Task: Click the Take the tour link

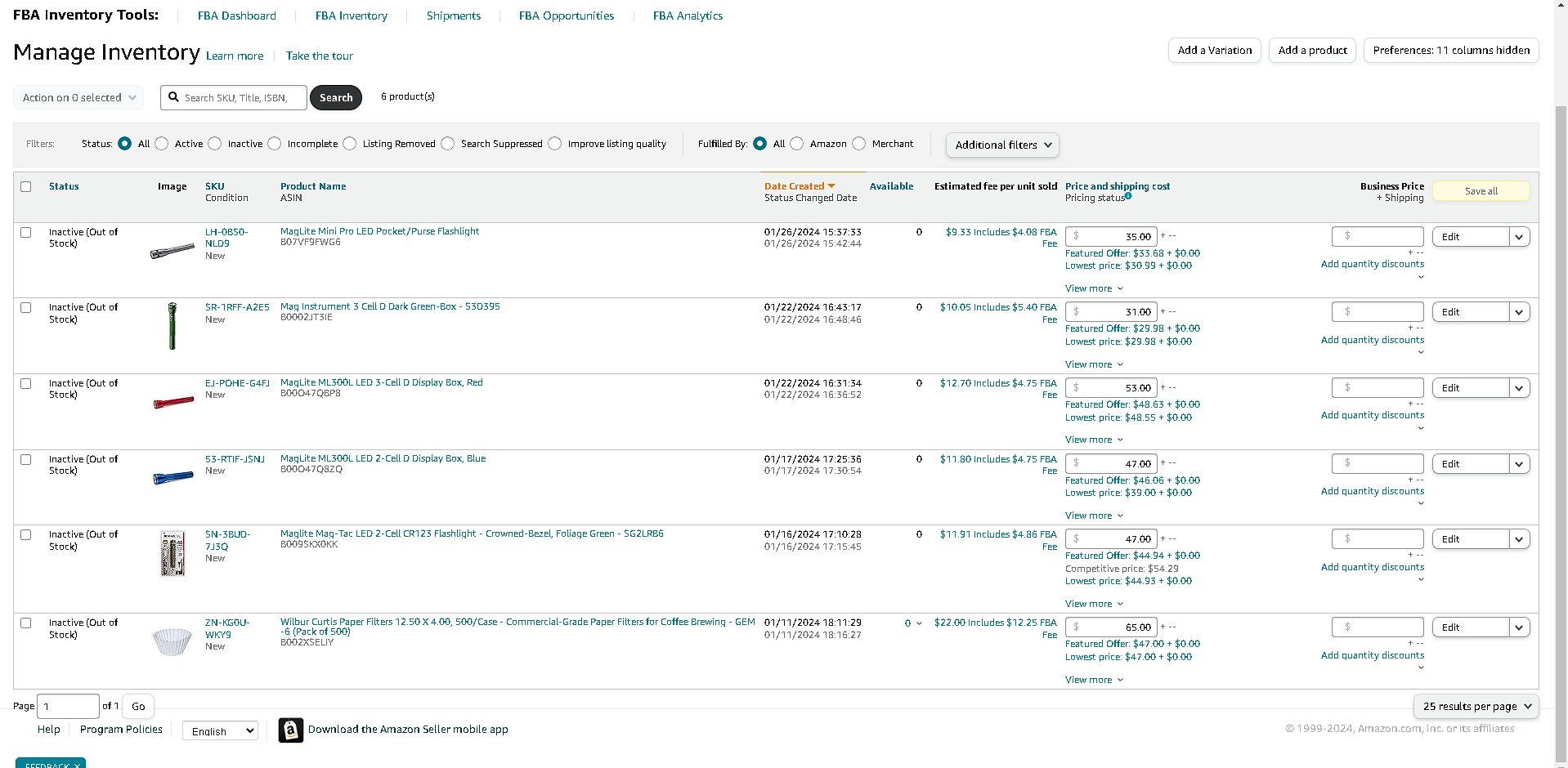Action: tap(320, 56)
